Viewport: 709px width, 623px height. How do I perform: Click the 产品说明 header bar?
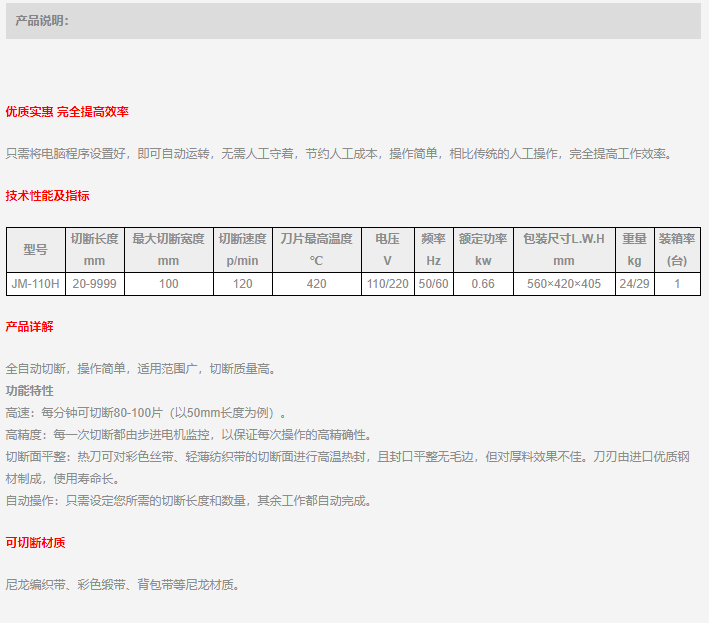353,21
